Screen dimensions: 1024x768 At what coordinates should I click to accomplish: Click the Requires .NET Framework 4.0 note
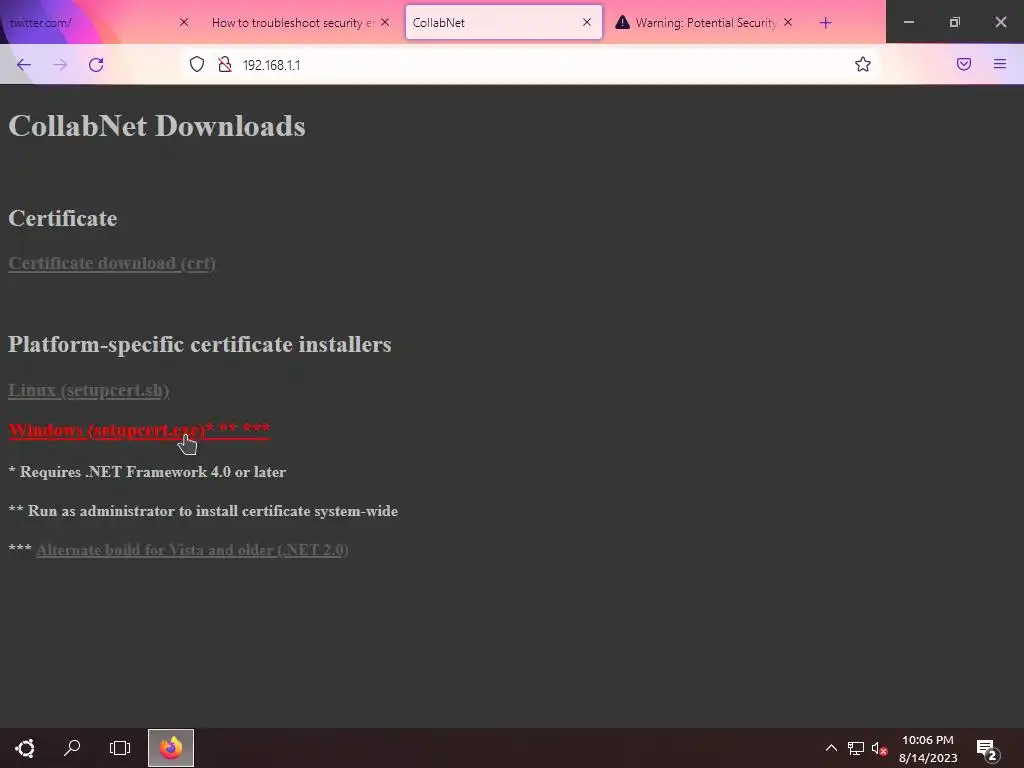[147, 472]
